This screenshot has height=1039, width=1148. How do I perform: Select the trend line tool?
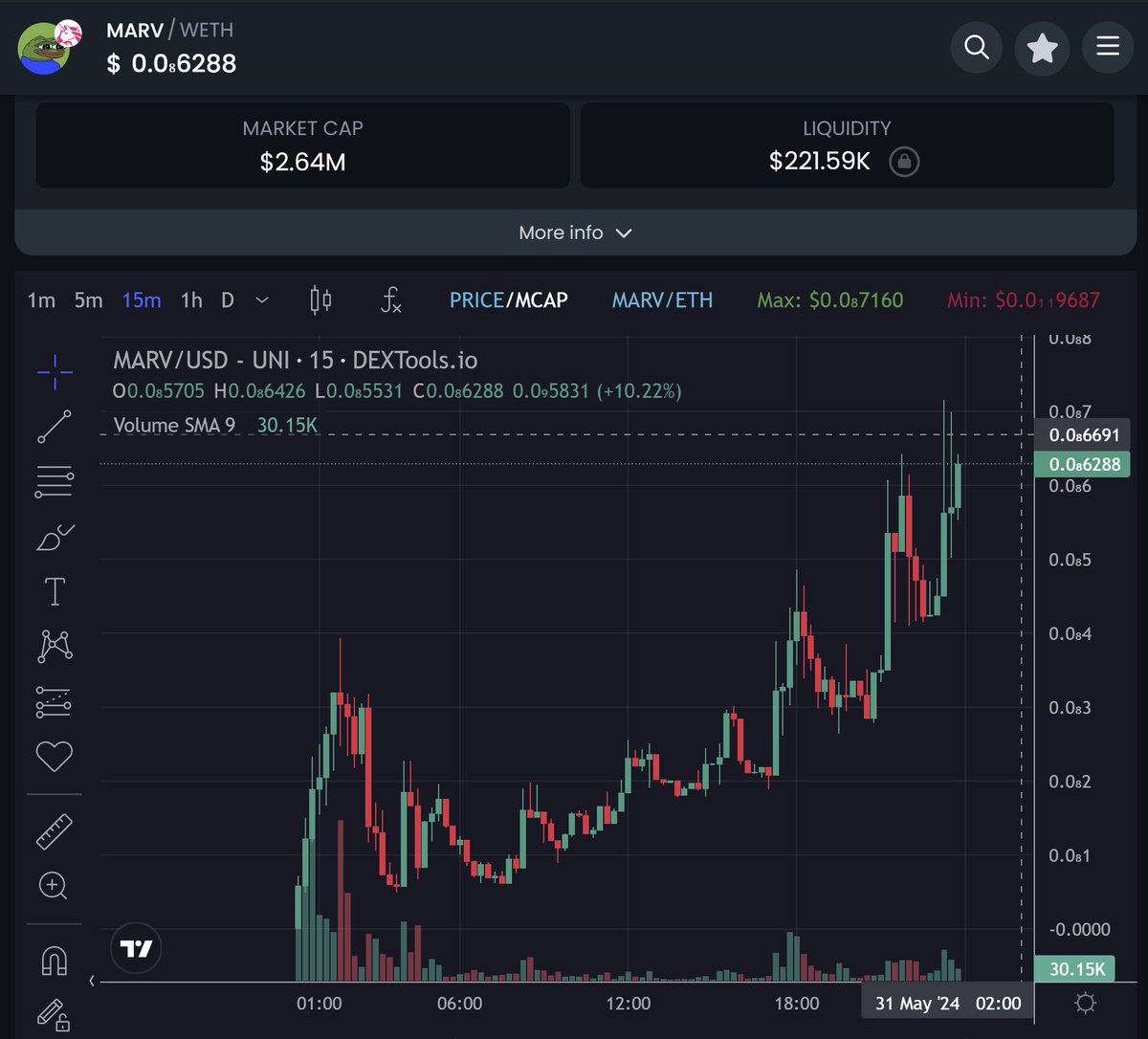click(x=55, y=427)
